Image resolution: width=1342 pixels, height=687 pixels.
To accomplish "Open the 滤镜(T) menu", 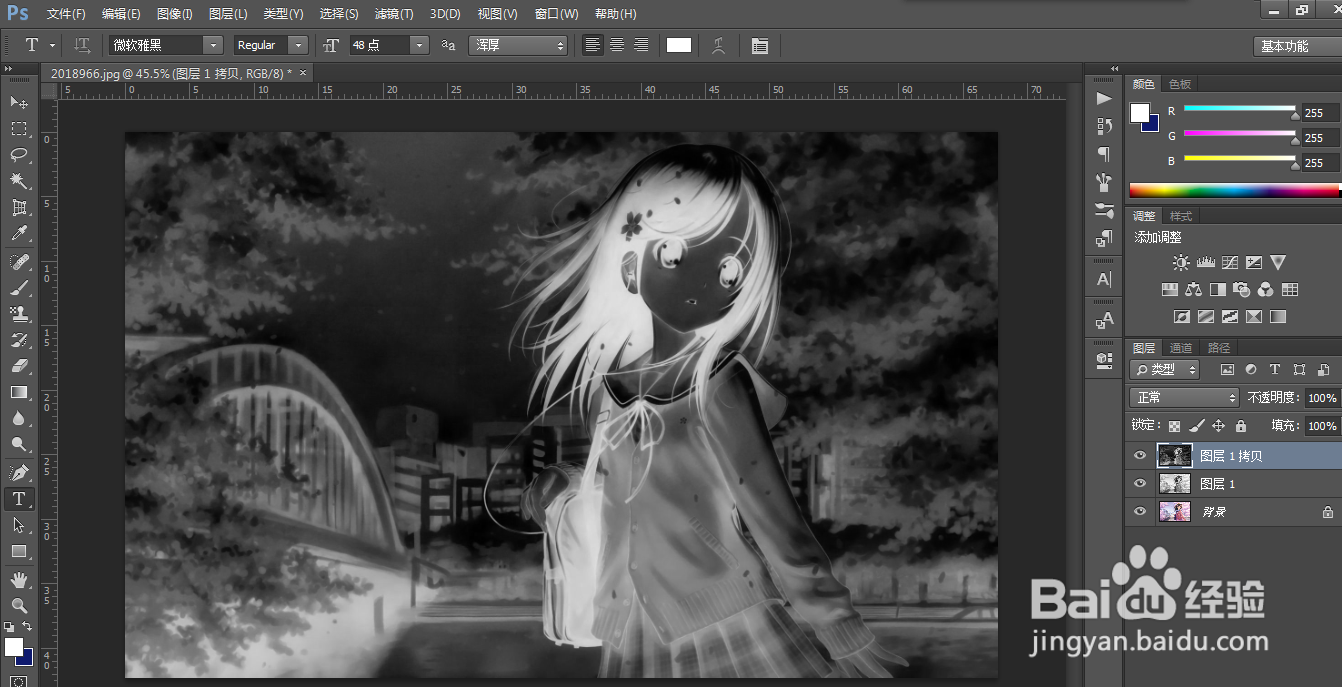I will pyautogui.click(x=394, y=14).
